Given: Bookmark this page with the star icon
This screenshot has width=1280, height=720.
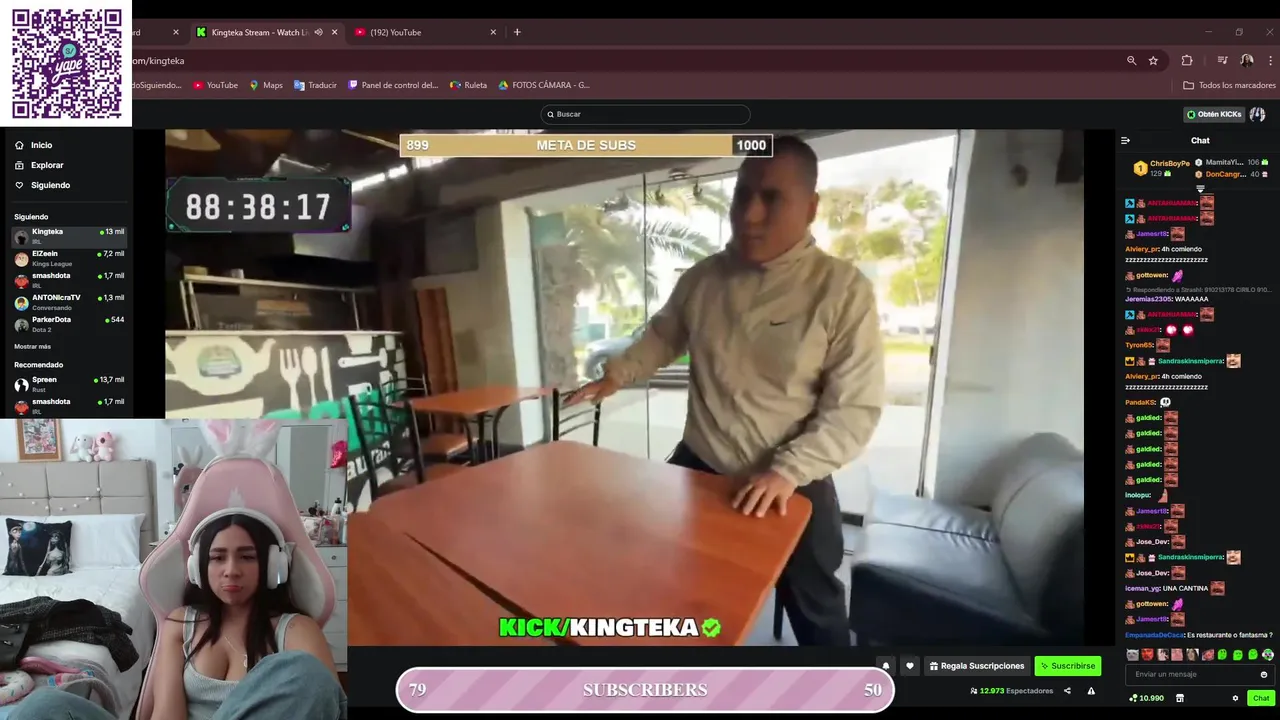Looking at the screenshot, I should pos(1153,61).
